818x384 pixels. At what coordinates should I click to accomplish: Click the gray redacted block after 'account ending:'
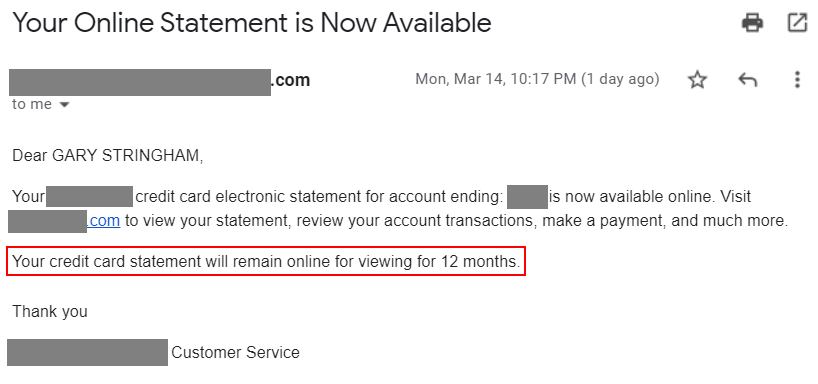(527, 197)
